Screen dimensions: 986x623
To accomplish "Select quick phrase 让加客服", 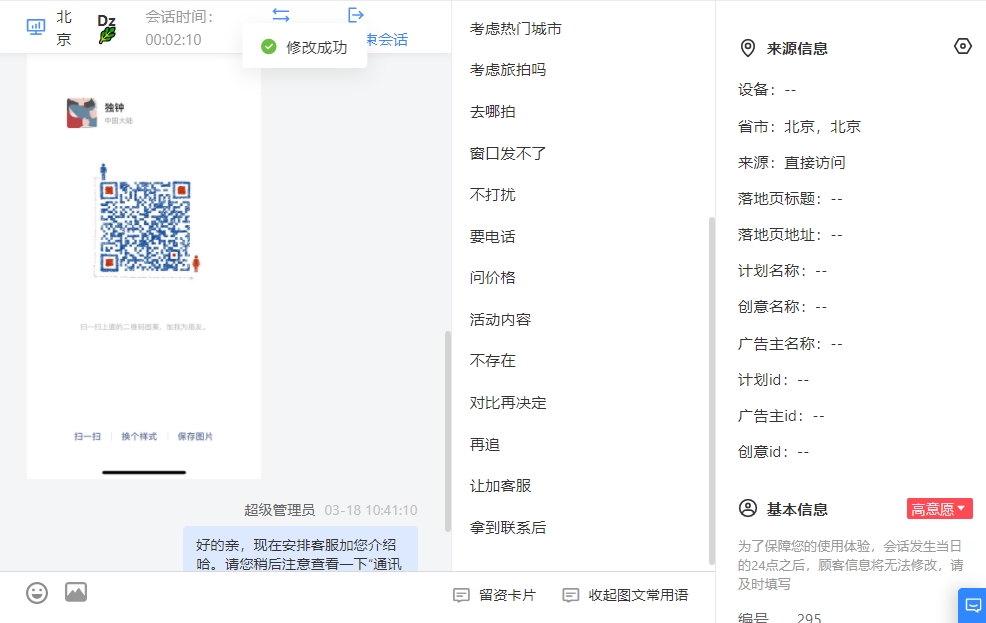I will pos(501,485).
